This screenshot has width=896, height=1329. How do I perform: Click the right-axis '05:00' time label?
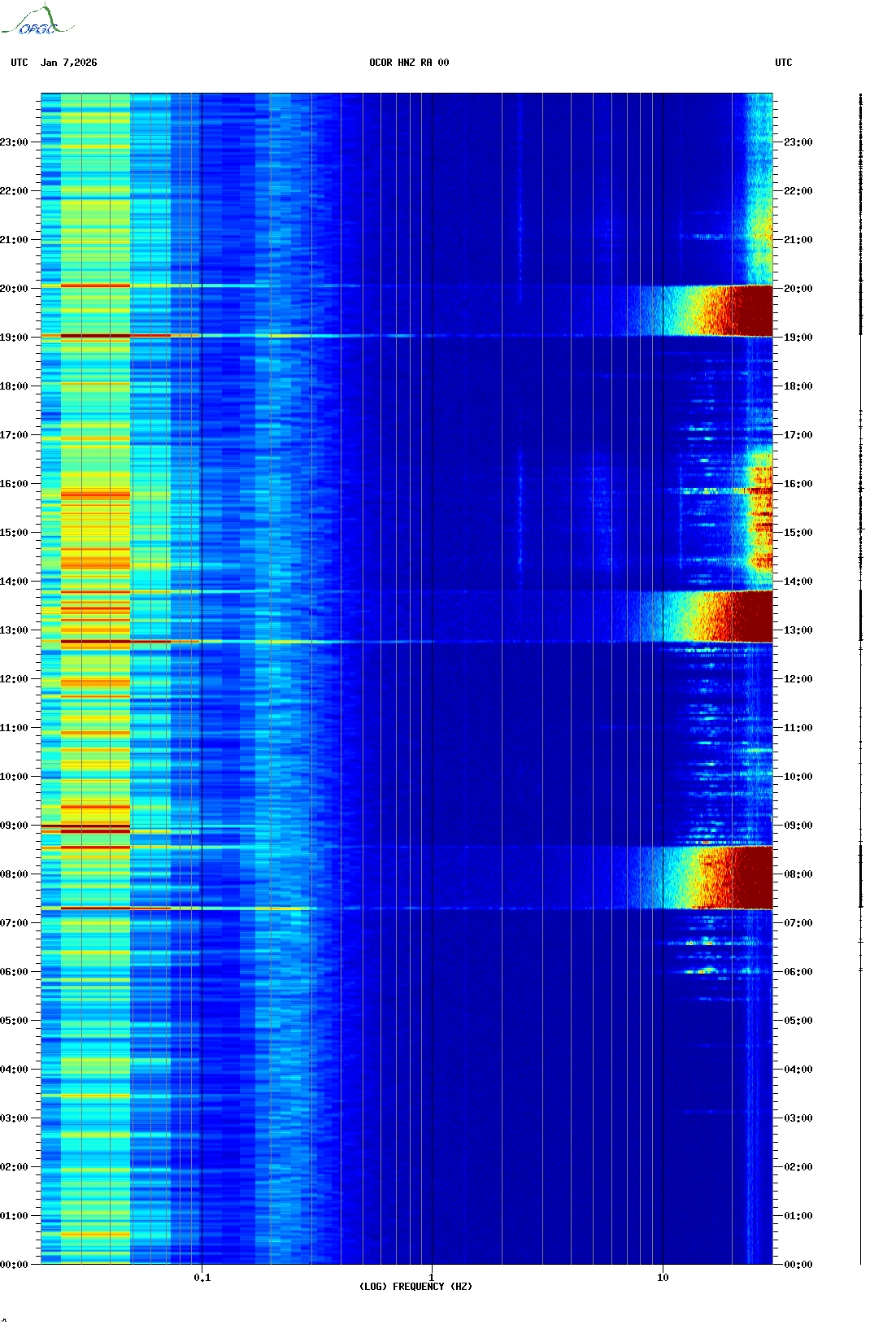pyautogui.click(x=798, y=1021)
